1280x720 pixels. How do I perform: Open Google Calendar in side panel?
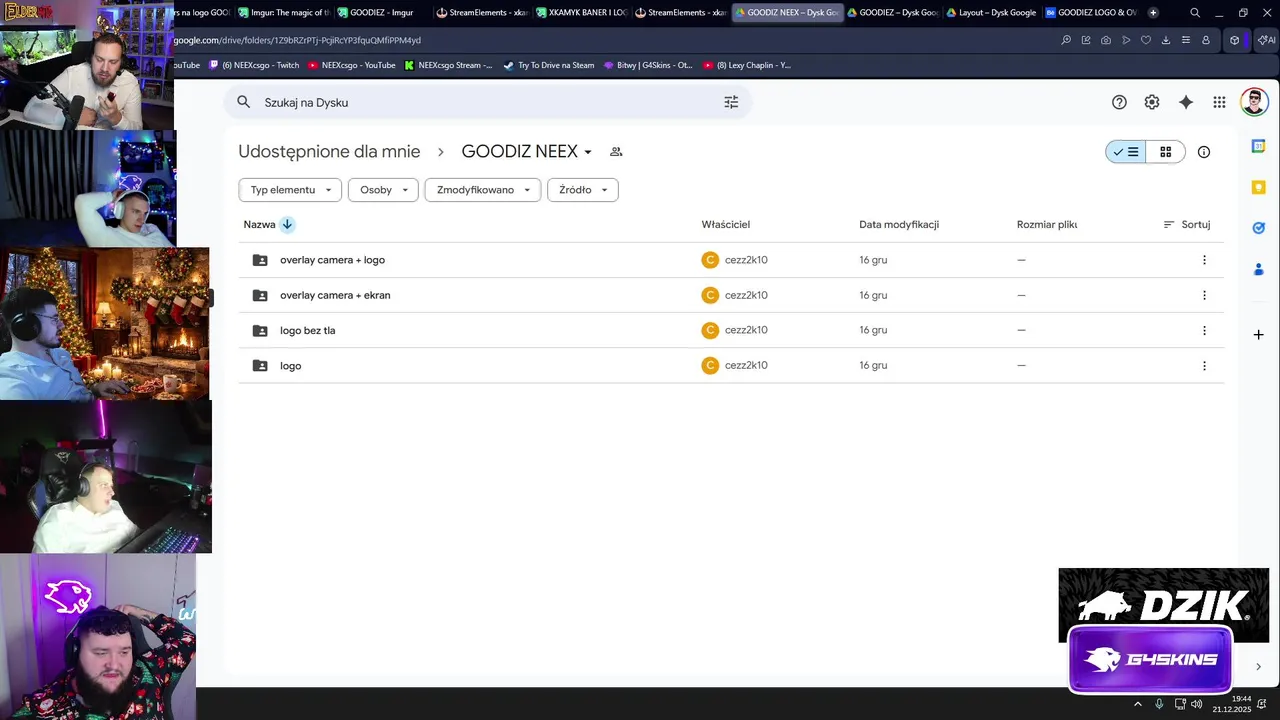1259,146
